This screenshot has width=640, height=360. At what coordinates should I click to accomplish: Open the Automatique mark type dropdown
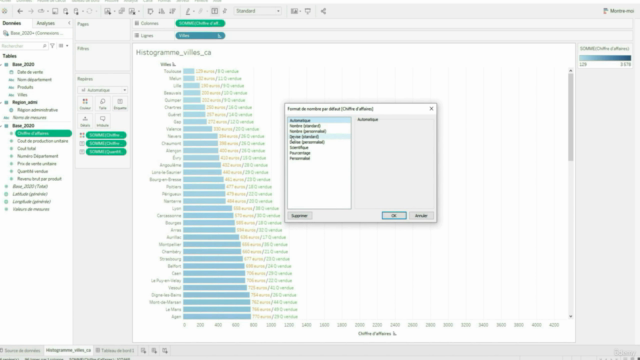click(x=102, y=90)
